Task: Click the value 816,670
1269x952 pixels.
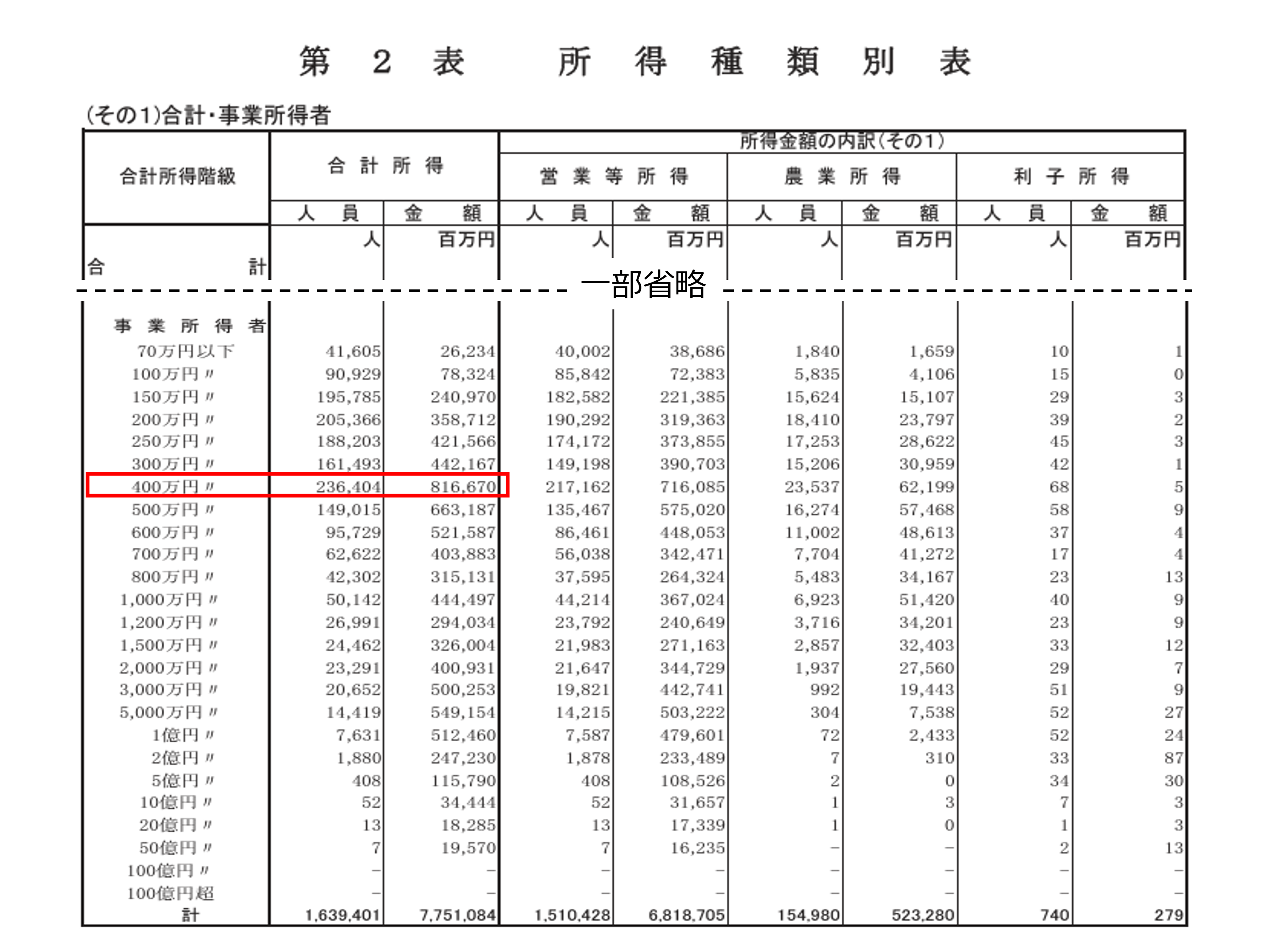Action: pos(463,487)
